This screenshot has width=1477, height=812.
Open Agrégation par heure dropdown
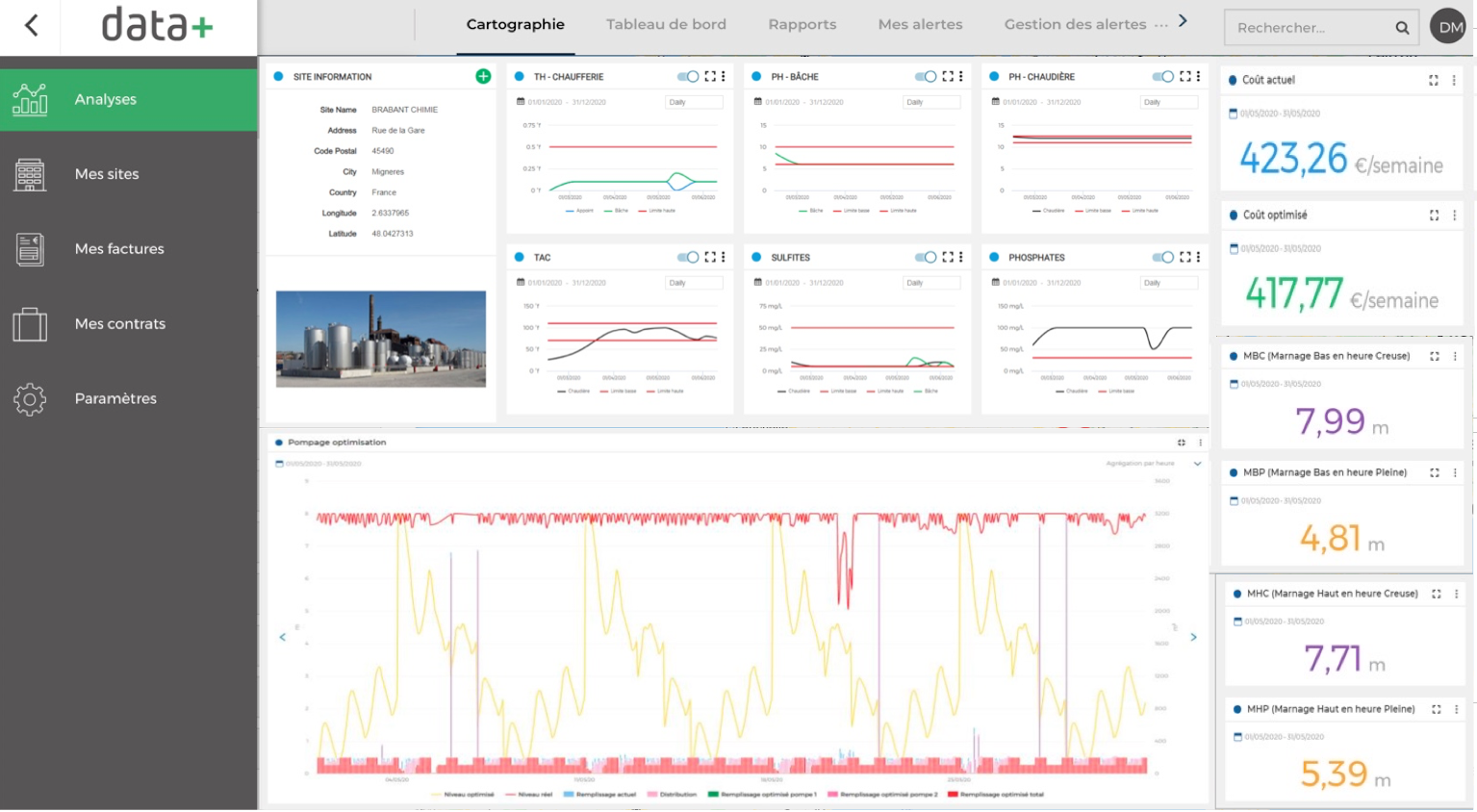coord(1154,464)
